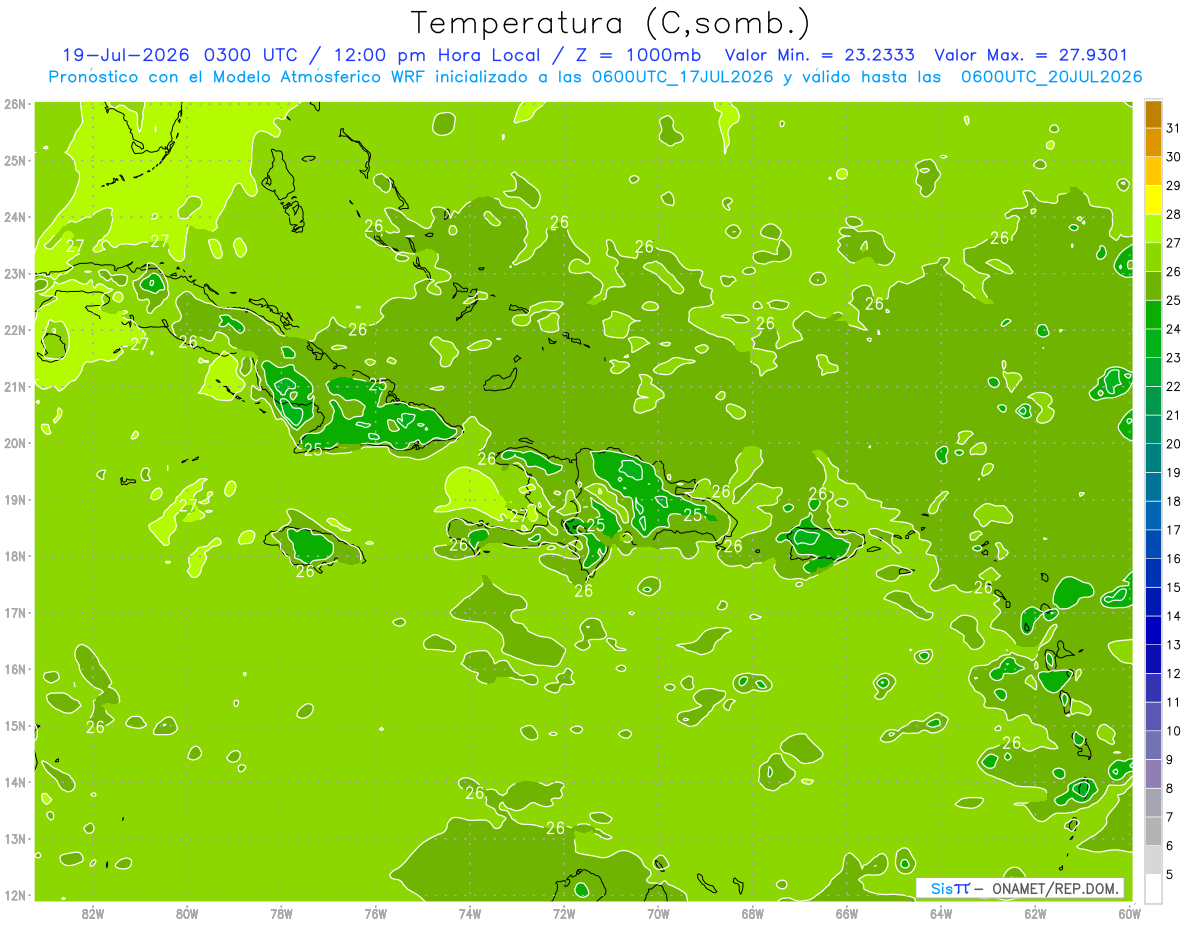Pick the yellow legend swatch between 28 and 29
Image resolution: width=1200 pixels, height=927 pixels.
click(x=1153, y=201)
